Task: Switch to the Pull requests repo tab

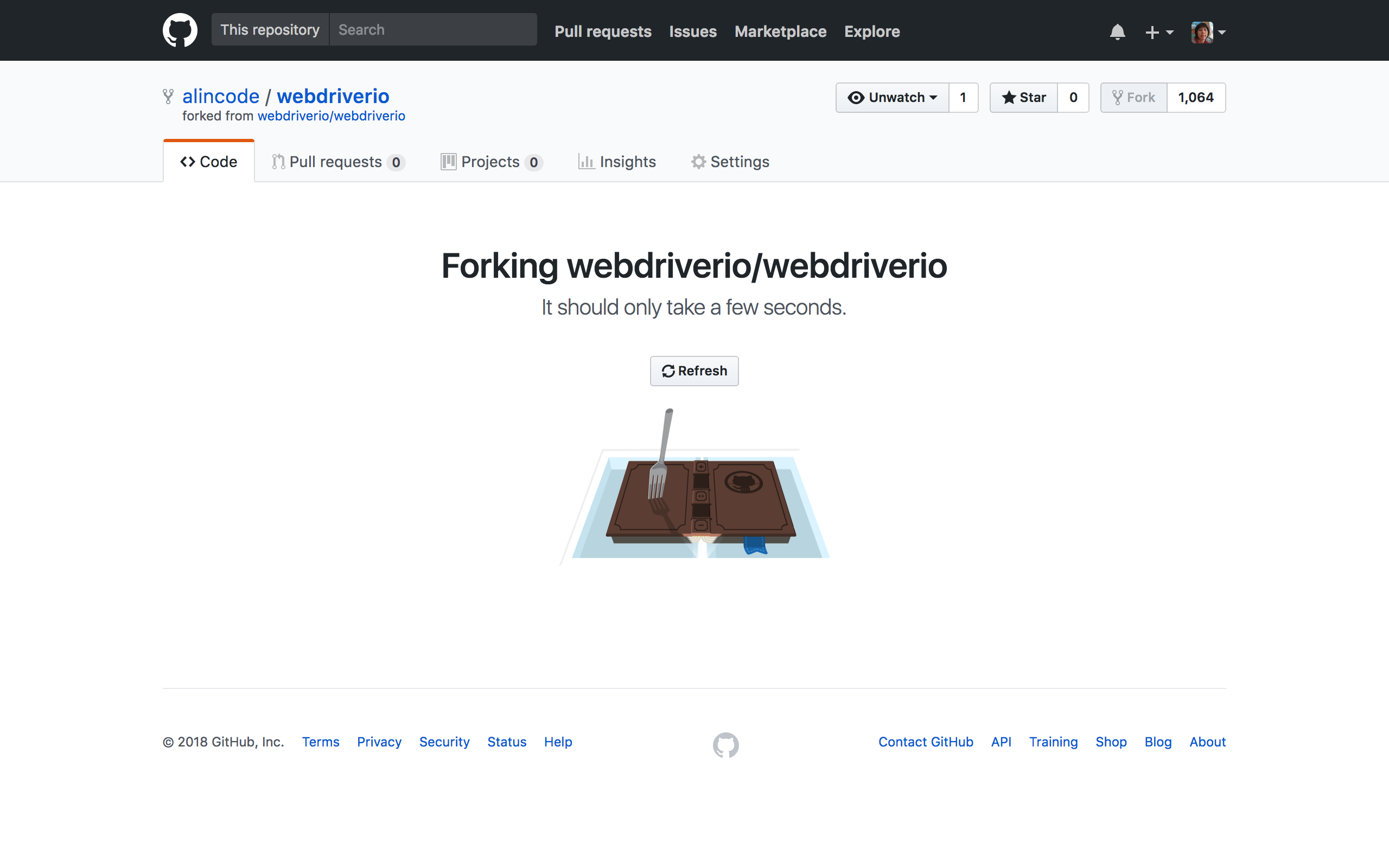Action: coord(337,162)
